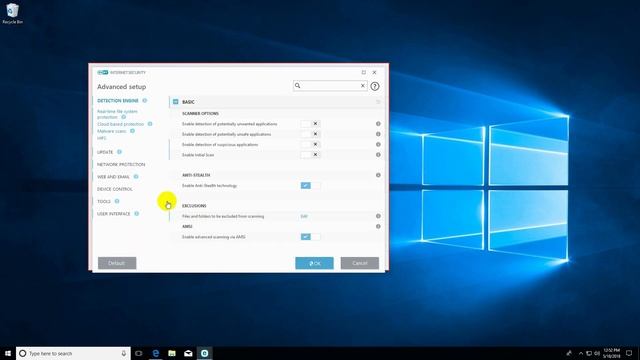Open info icon for AMSI section
This screenshot has width=640, height=360.
click(378, 227)
